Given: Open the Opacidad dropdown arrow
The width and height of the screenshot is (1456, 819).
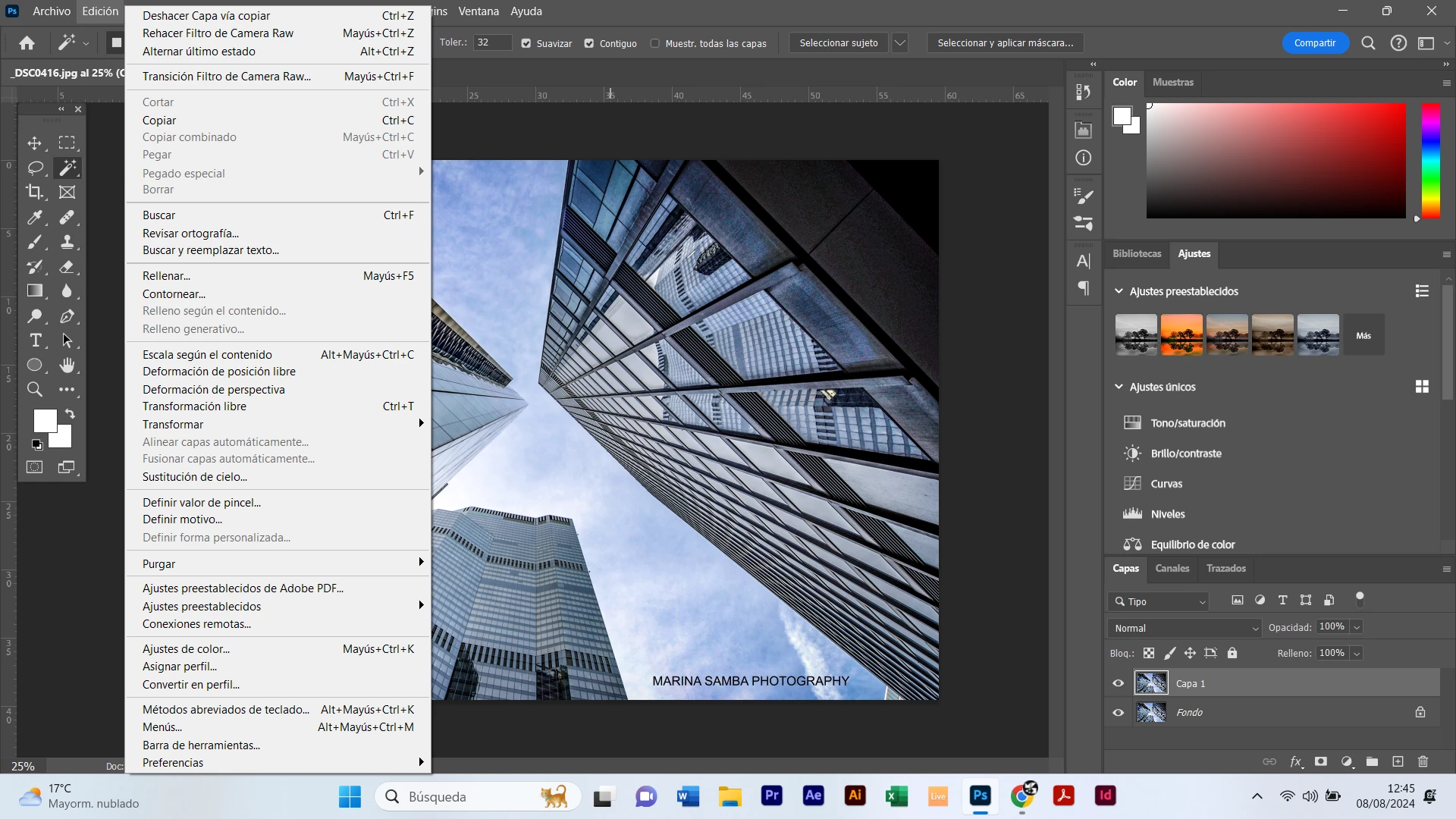Looking at the screenshot, I should tap(1357, 627).
